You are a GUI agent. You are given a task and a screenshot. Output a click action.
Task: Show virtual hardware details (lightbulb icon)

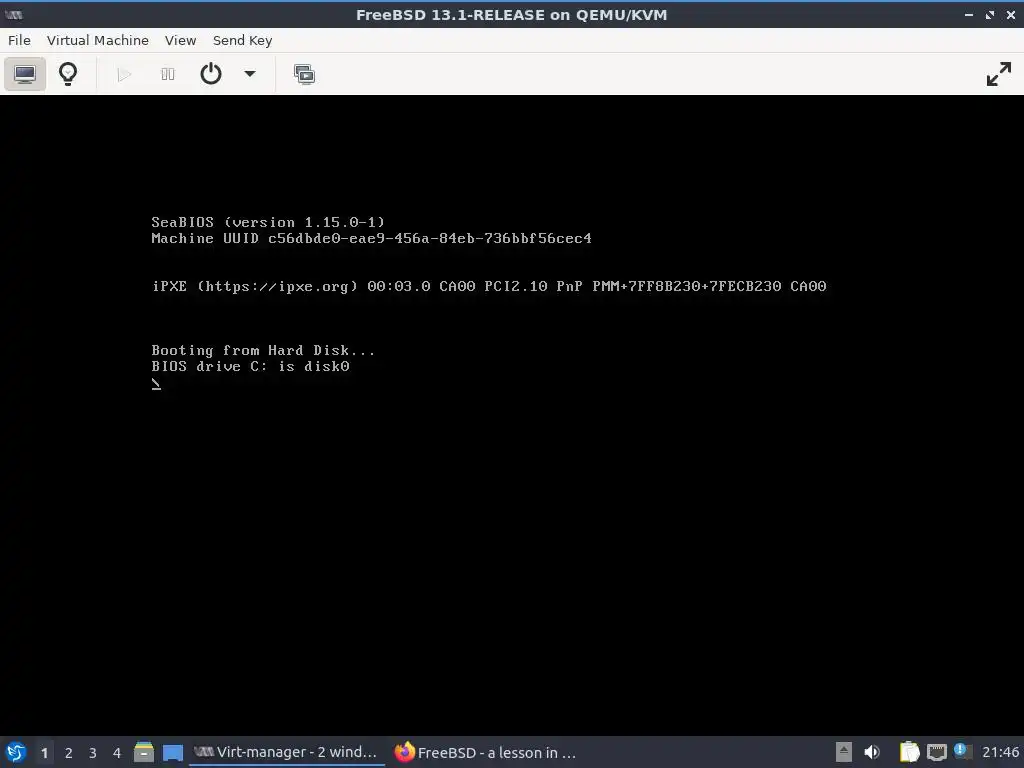pos(68,74)
